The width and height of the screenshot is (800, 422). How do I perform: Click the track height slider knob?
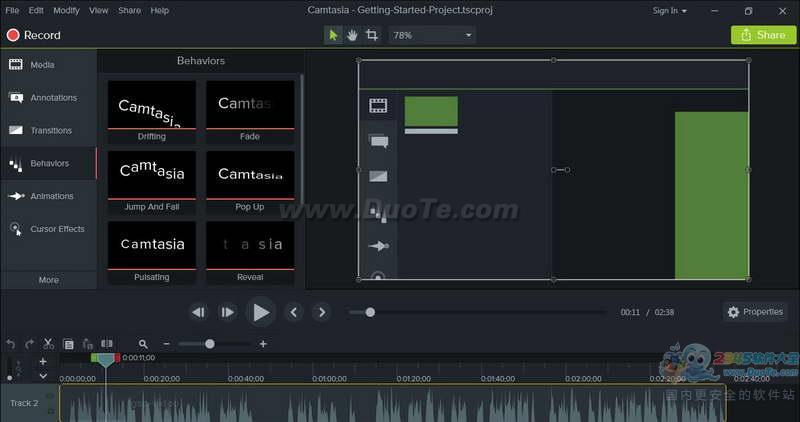click(x=9, y=378)
